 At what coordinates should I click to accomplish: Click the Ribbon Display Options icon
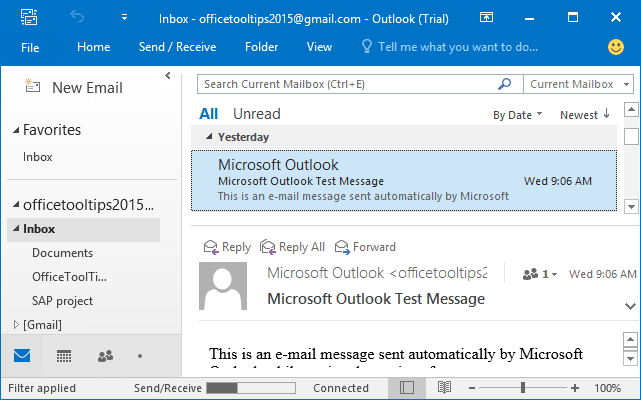[x=486, y=17]
